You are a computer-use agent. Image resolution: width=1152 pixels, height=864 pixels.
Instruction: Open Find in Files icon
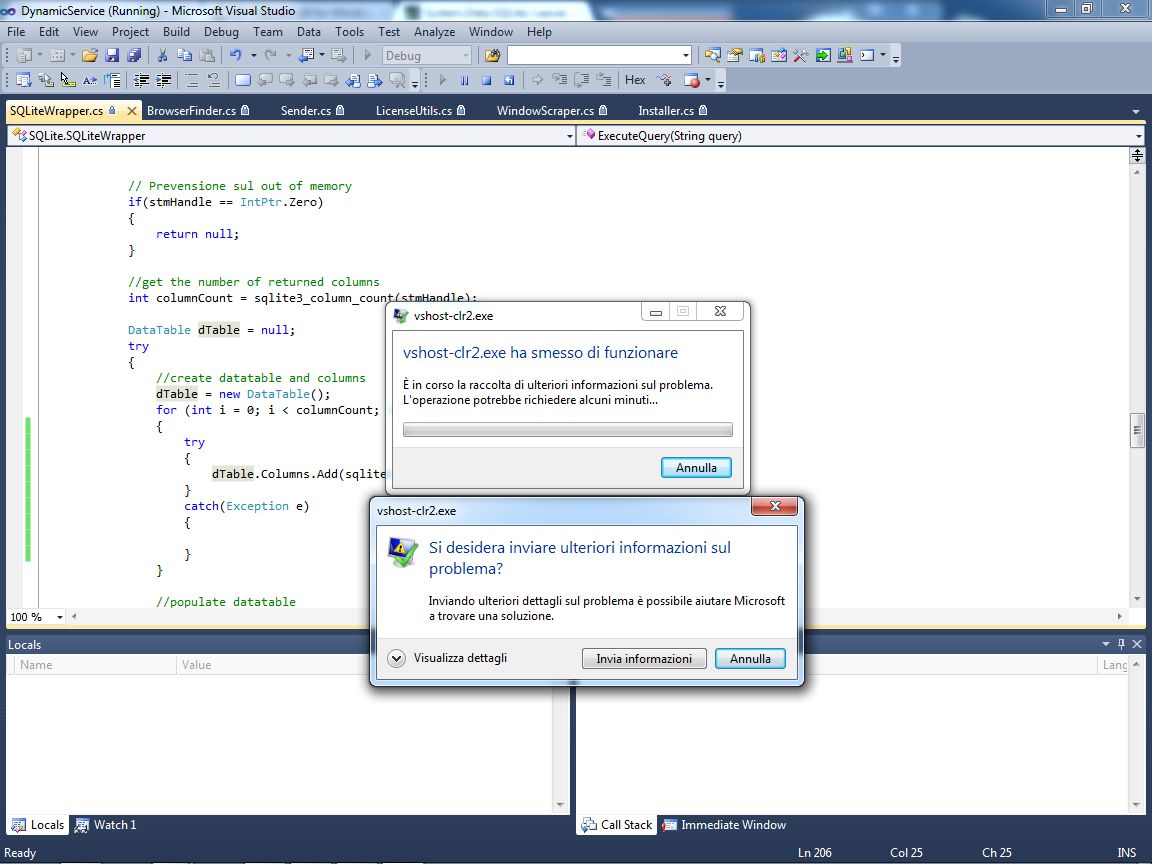point(492,55)
